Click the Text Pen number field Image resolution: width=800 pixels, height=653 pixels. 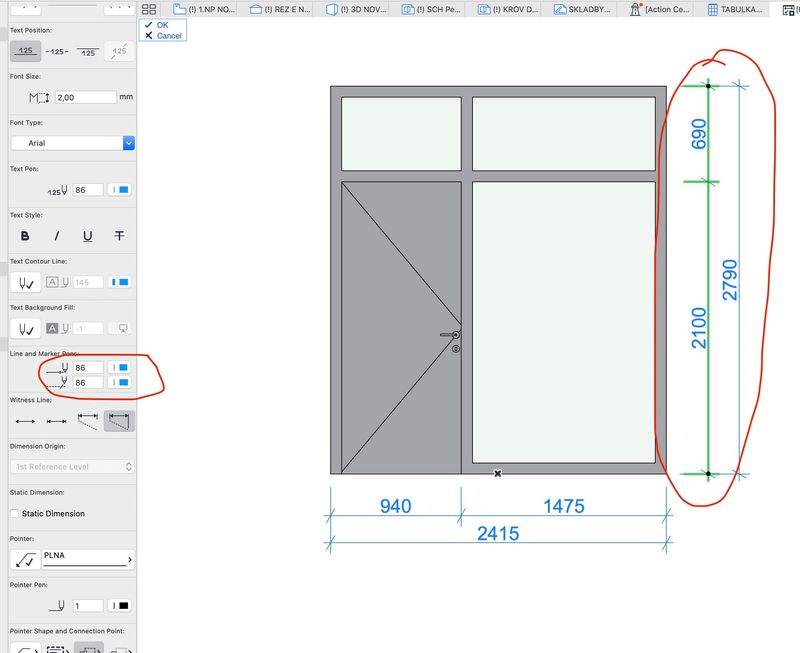tap(88, 190)
